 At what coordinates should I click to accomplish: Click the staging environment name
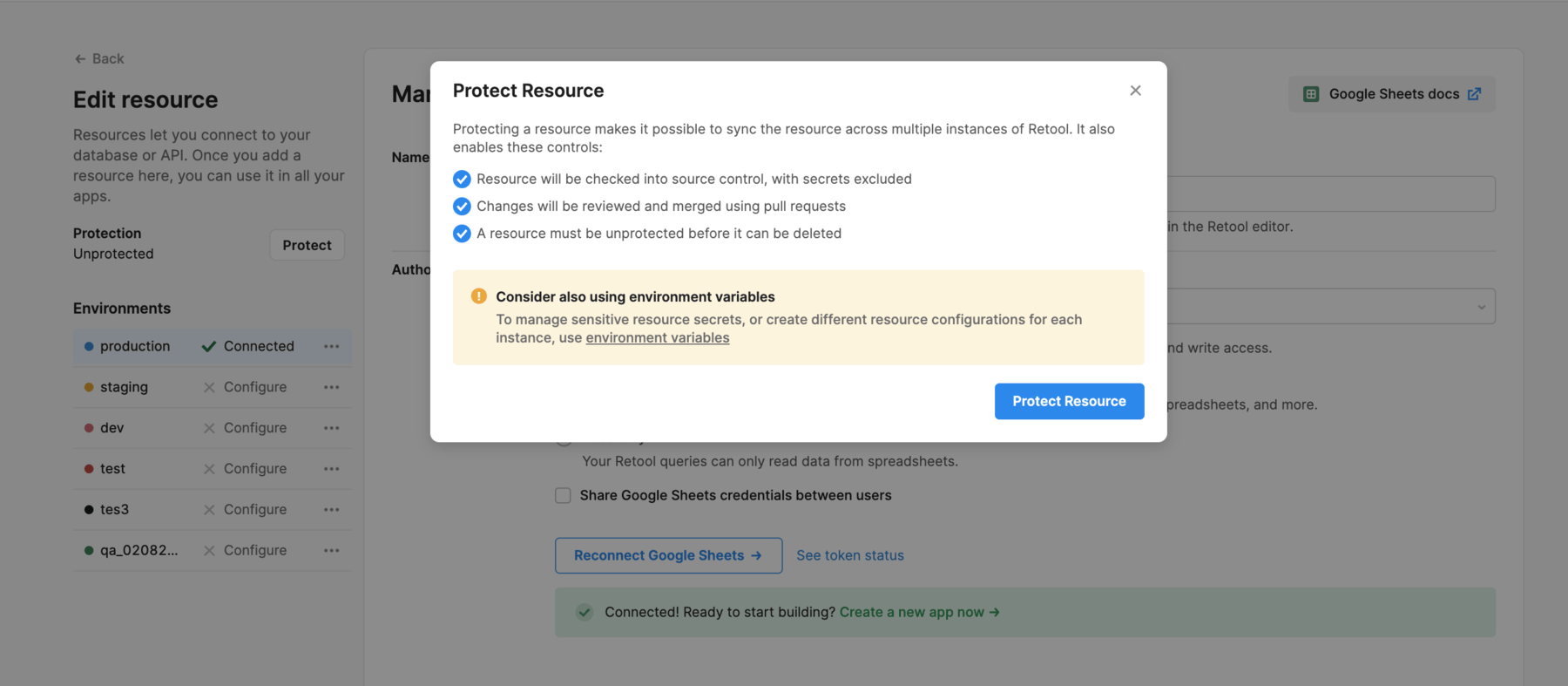click(124, 387)
